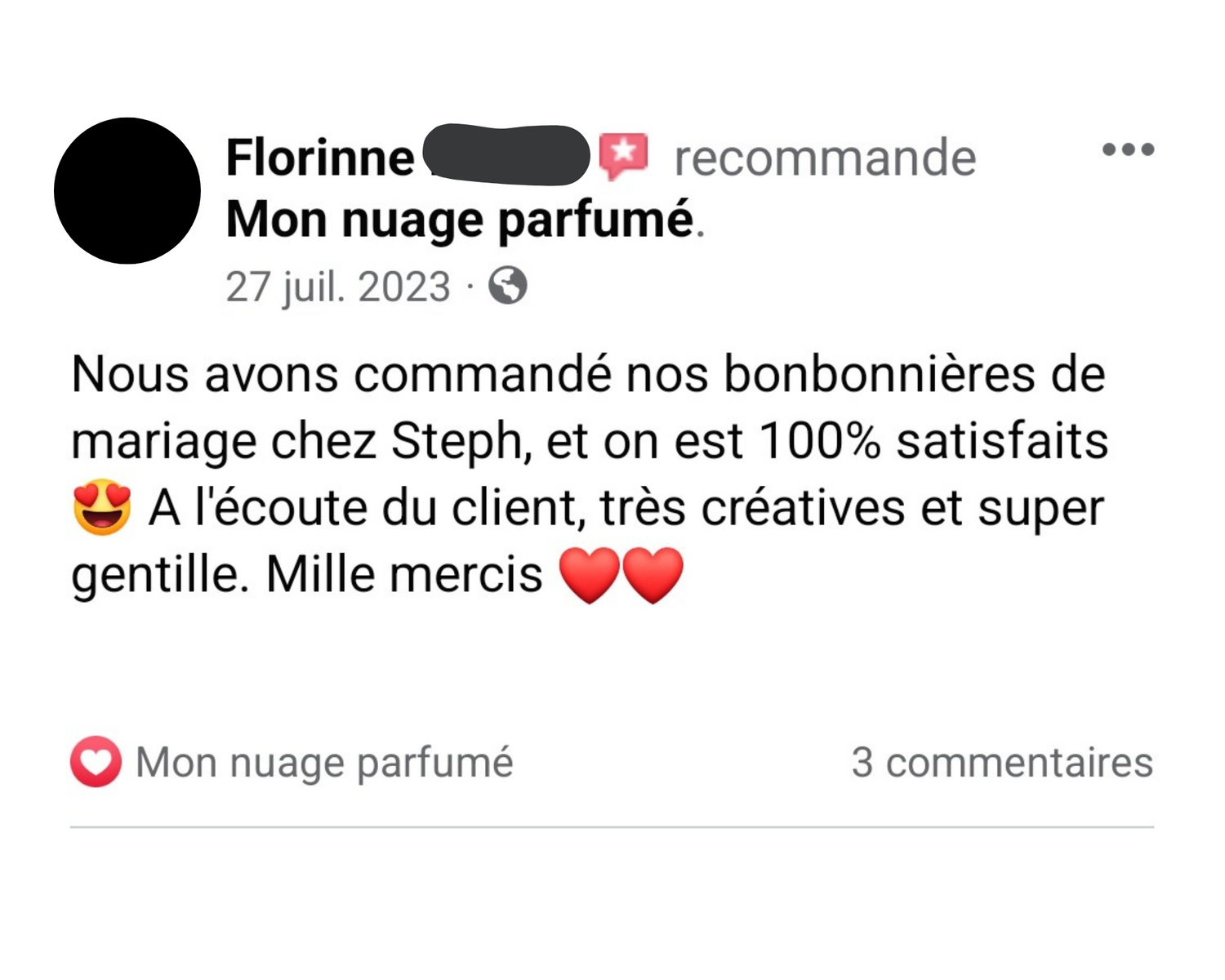Viewport: 1225px width, 980px height.
Task: Open the three-dot post options menu
Action: point(1128,149)
